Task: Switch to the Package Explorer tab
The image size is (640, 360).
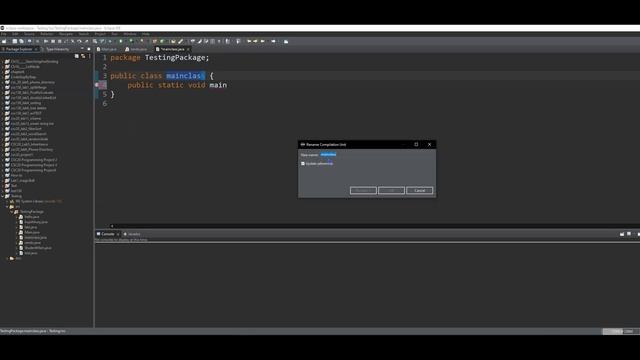Action: tap(19, 49)
